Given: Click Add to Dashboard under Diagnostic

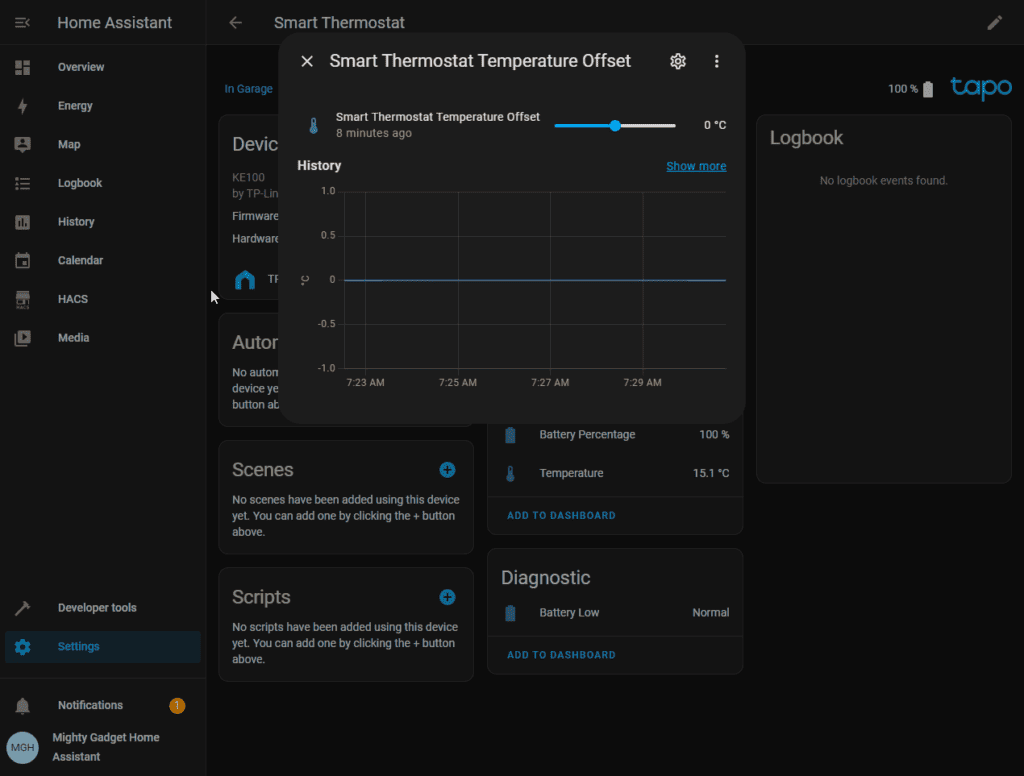Looking at the screenshot, I should [561, 655].
